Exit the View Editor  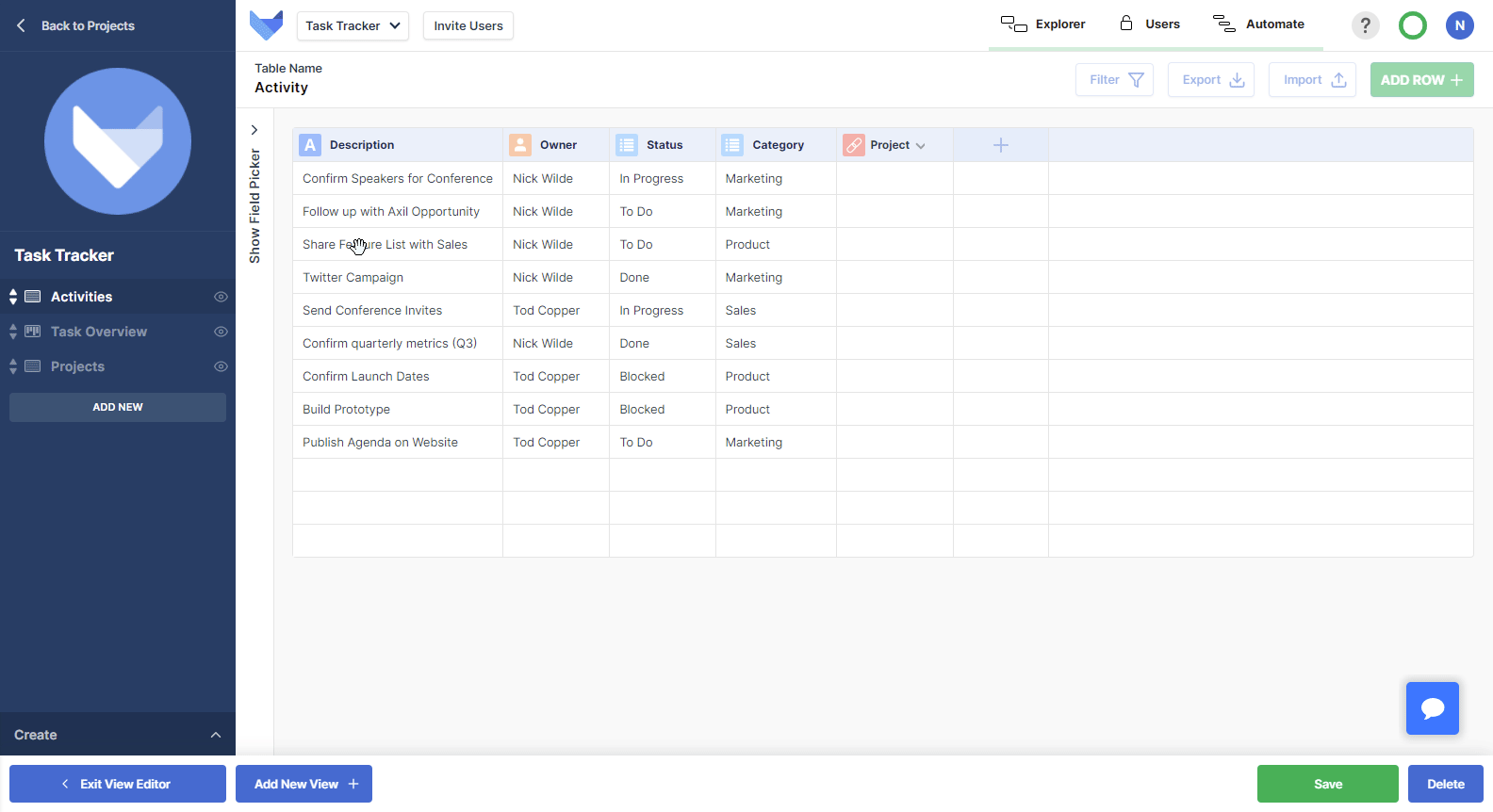[x=118, y=784]
